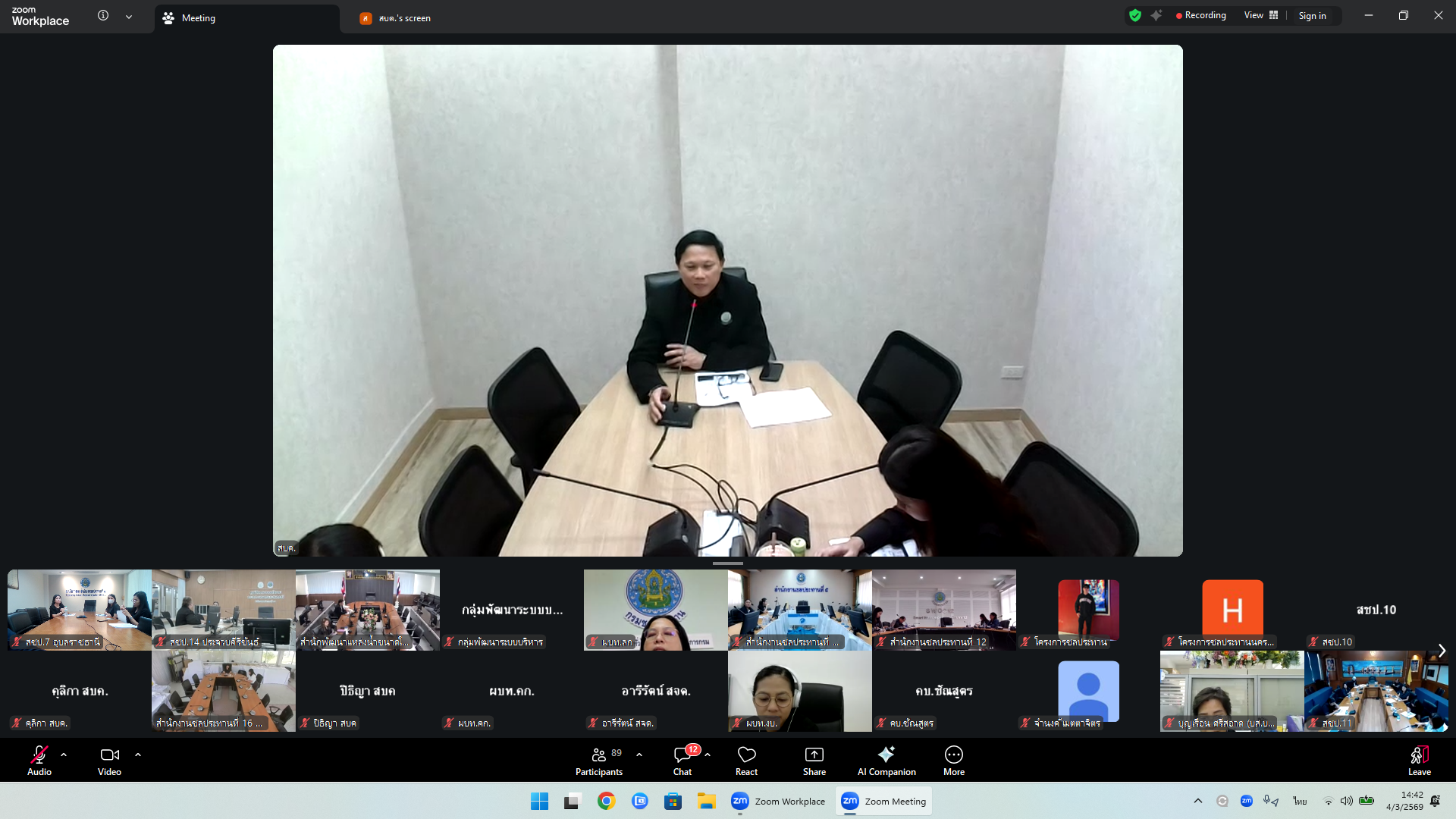Open the More options menu
The image size is (1456, 819).
click(953, 761)
